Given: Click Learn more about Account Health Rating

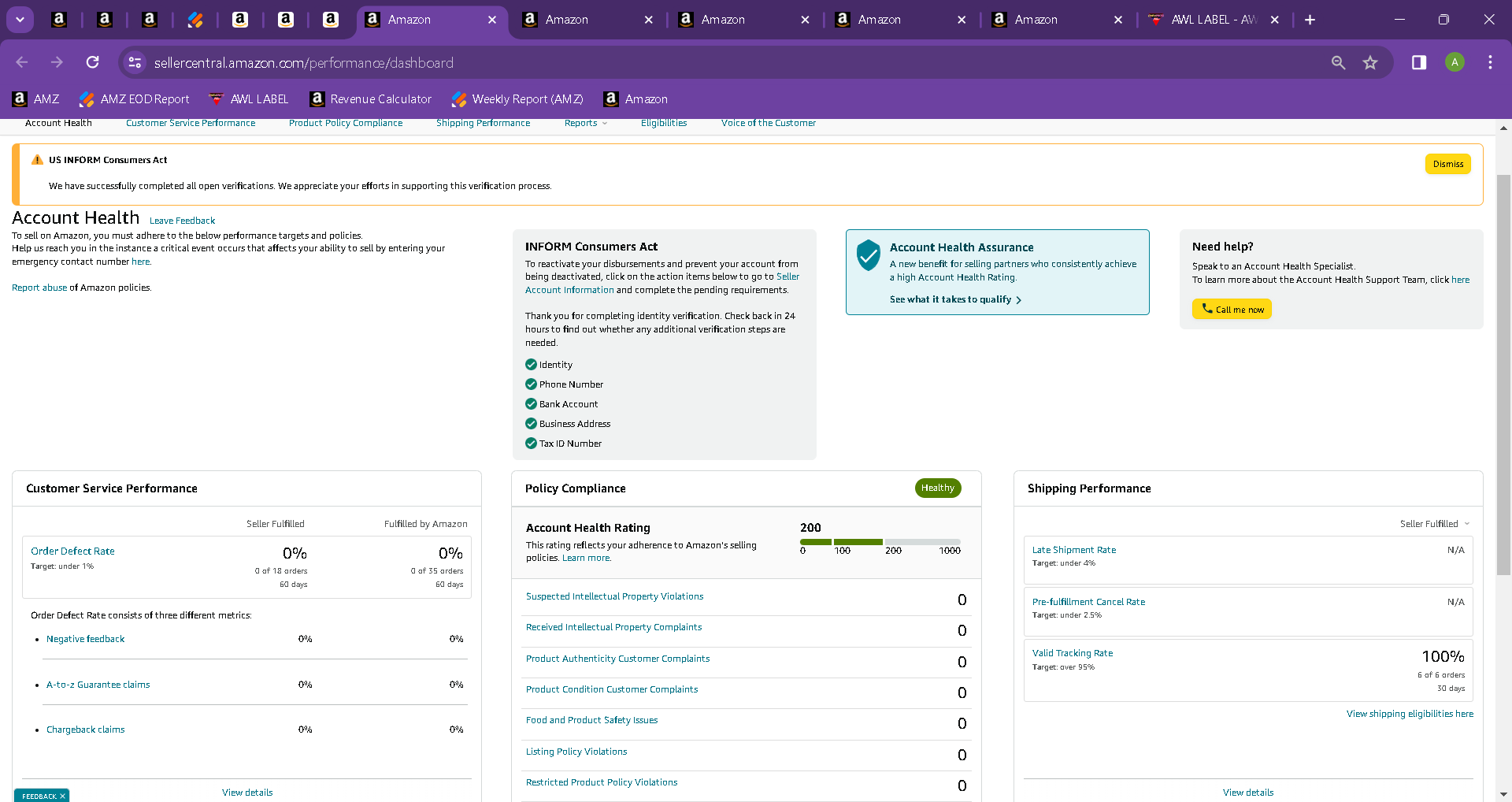Looking at the screenshot, I should tap(586, 558).
